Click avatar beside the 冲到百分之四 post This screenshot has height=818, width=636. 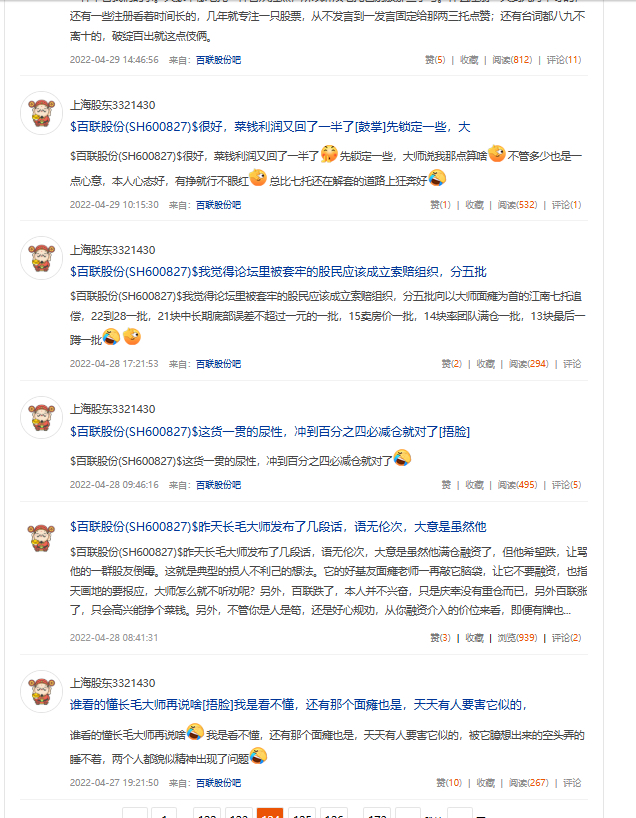(41, 417)
